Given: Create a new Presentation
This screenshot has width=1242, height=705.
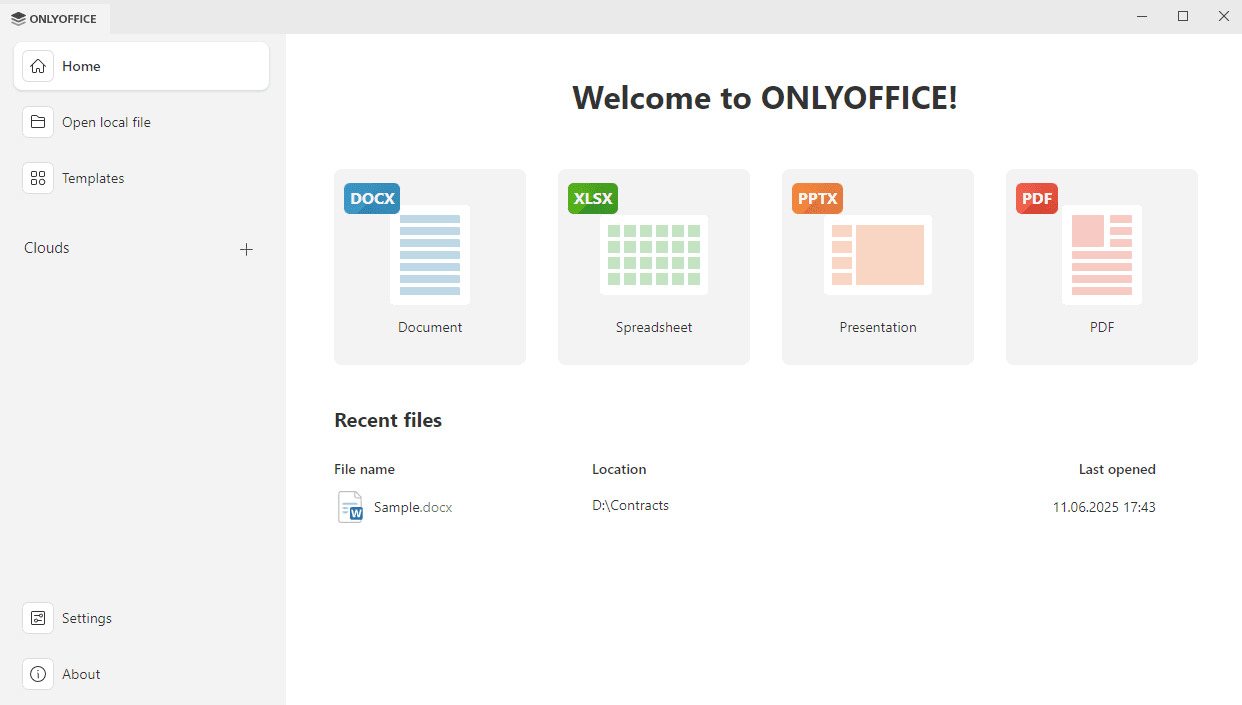Looking at the screenshot, I should coord(878,266).
